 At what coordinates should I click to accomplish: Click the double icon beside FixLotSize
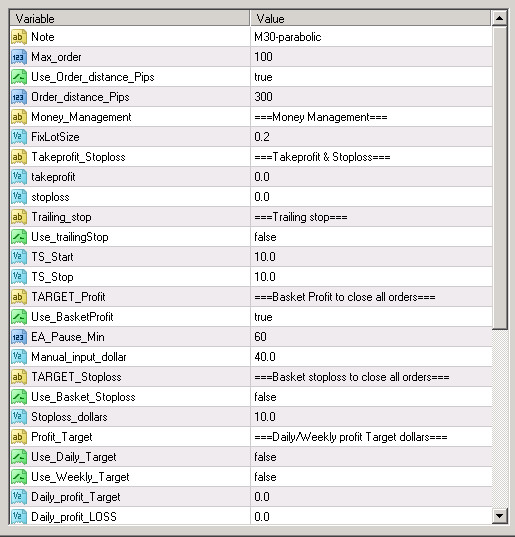coord(18,137)
